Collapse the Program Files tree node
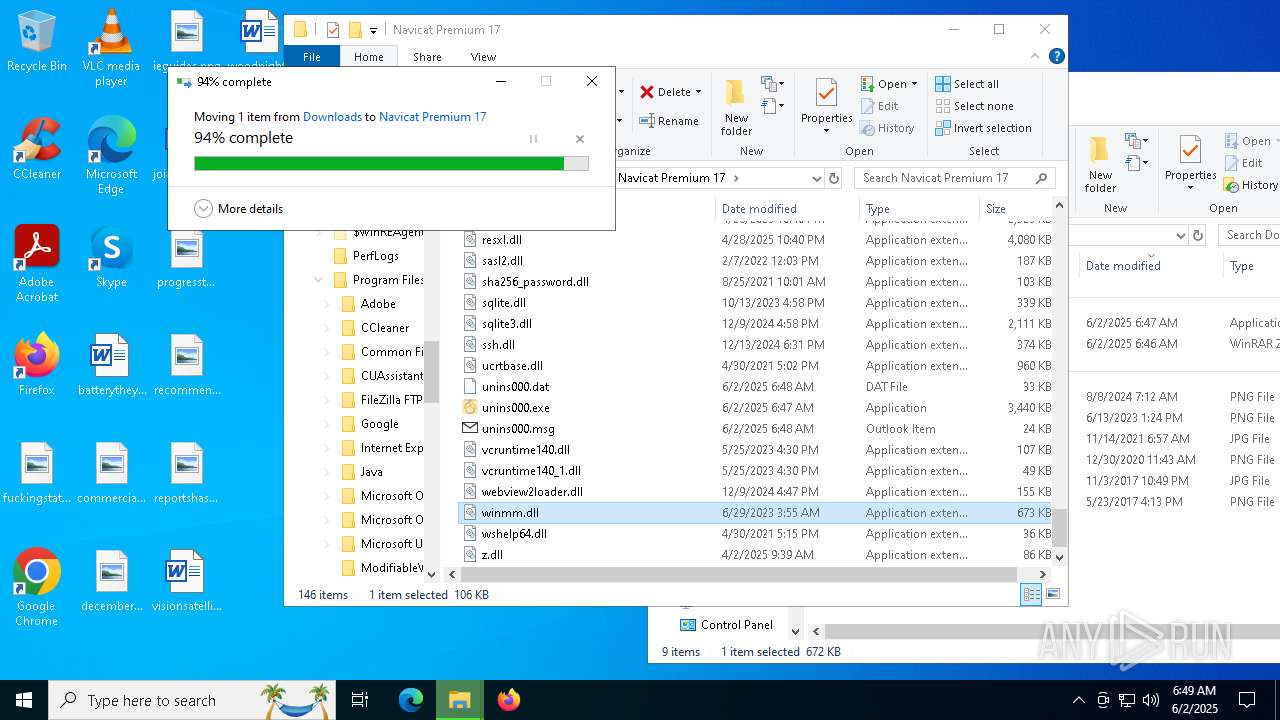This screenshot has width=1280, height=720. (318, 280)
